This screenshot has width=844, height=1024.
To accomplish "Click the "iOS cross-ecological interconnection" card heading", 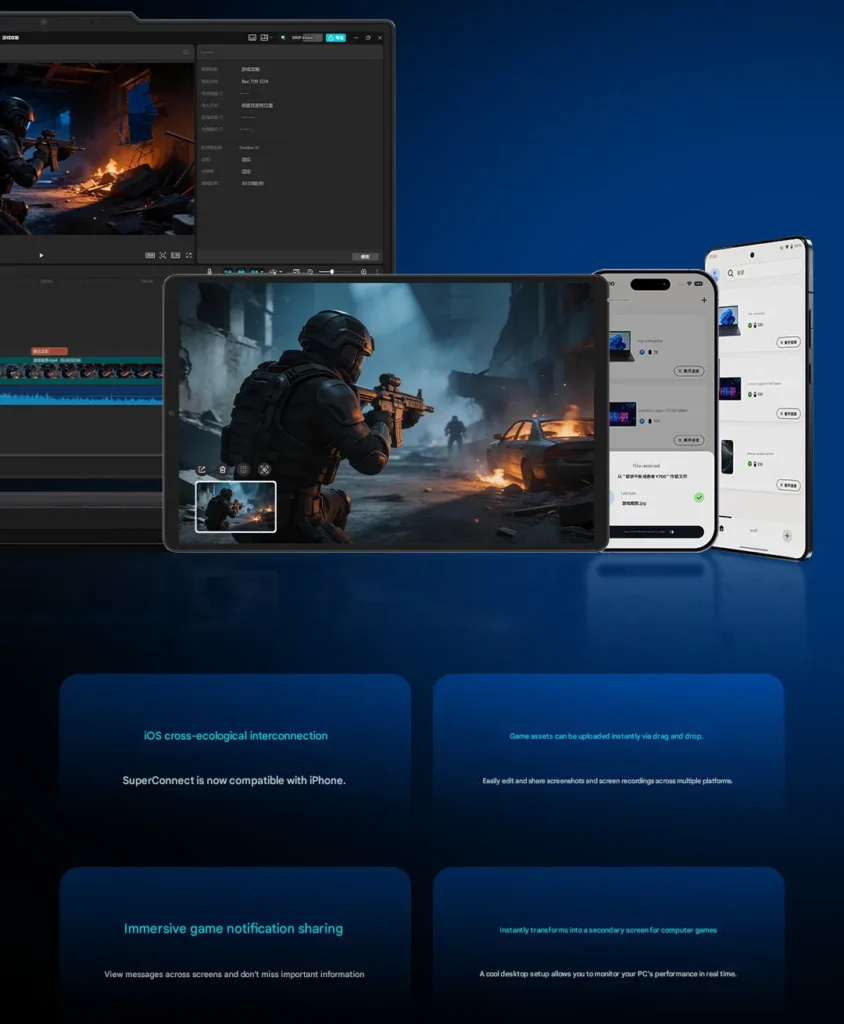I will click(235, 736).
